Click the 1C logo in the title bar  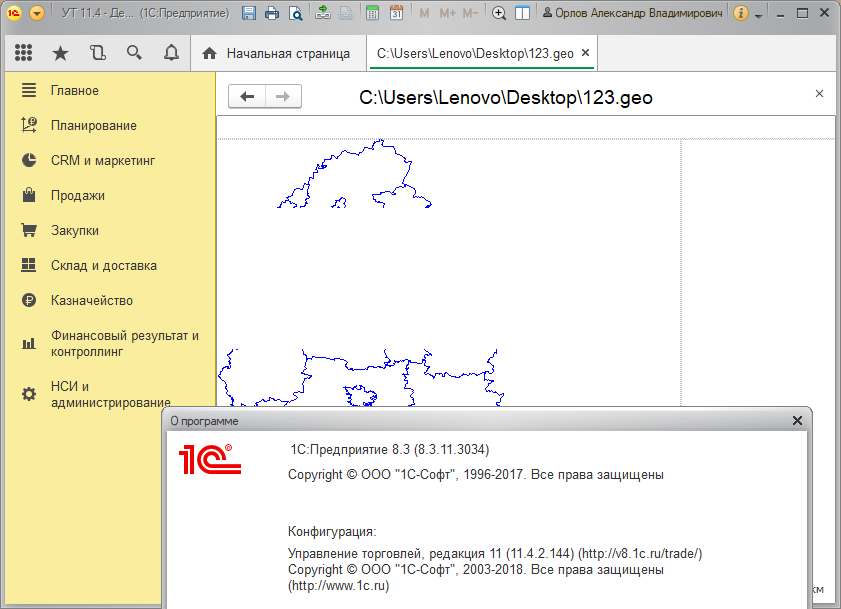point(13,13)
